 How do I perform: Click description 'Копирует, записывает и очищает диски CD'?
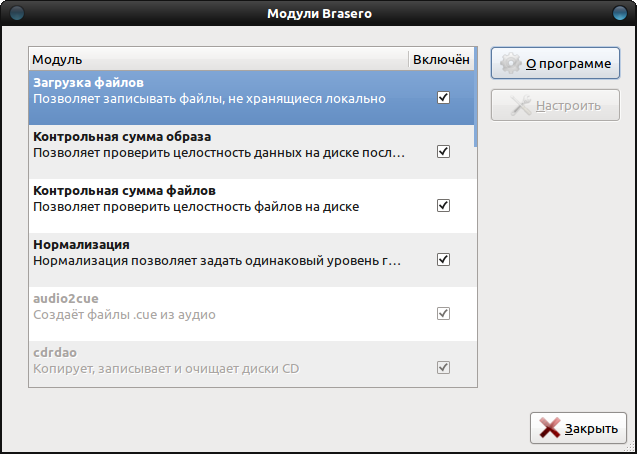[x=166, y=369]
